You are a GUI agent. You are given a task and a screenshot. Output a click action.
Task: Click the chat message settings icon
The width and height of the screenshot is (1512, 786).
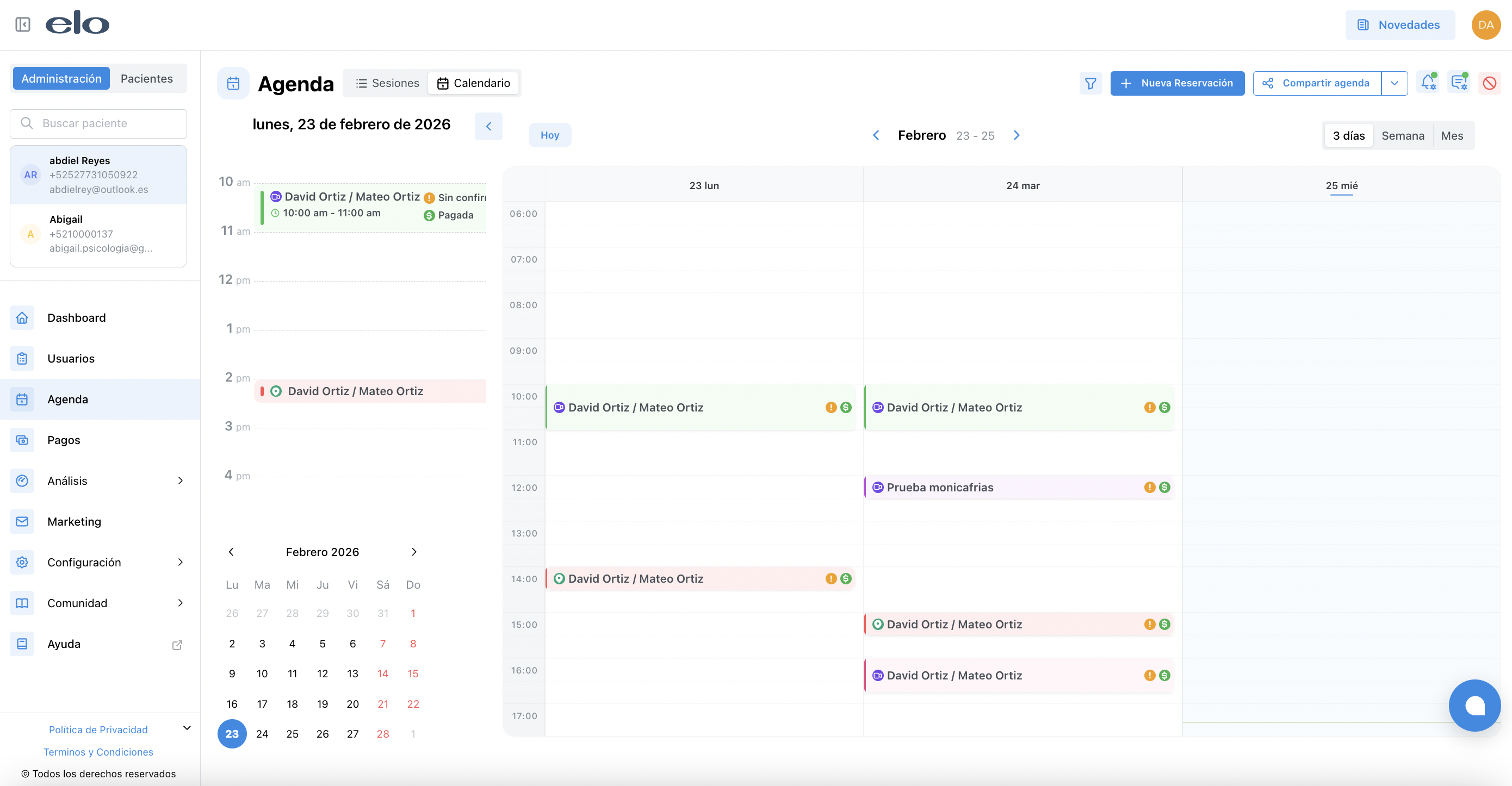(x=1459, y=83)
